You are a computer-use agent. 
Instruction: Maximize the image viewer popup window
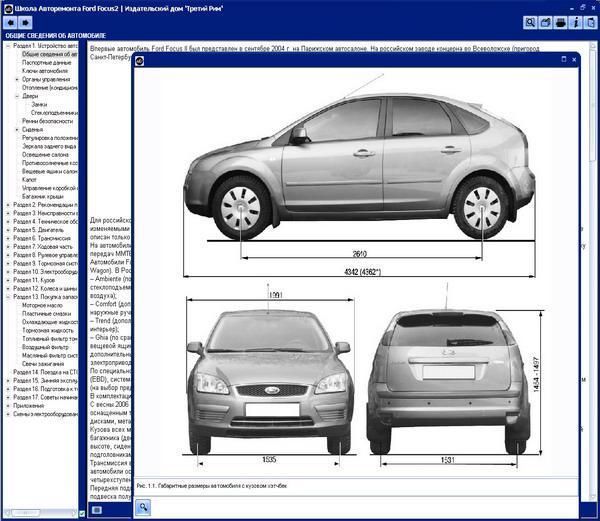point(564,59)
